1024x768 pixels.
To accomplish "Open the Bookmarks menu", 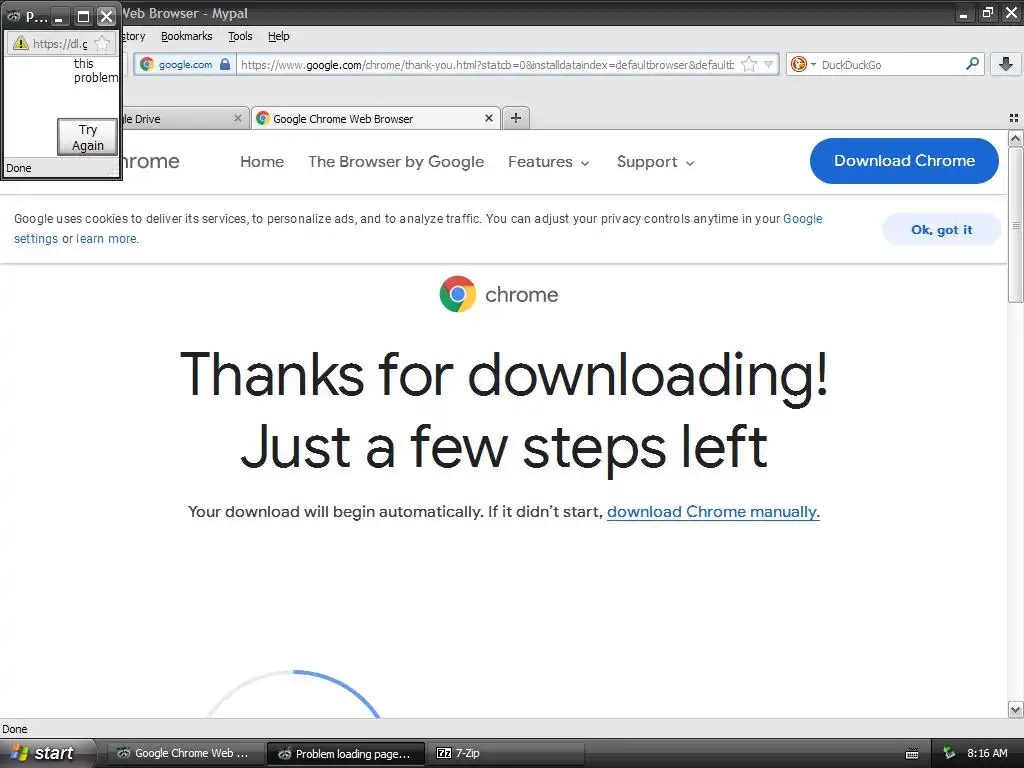I will coord(187,36).
